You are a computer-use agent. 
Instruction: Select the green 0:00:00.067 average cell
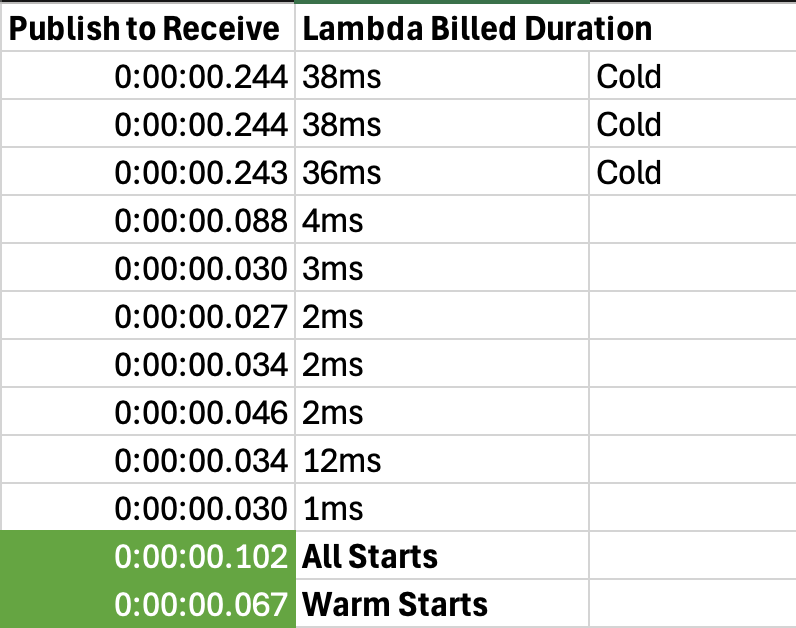(202, 605)
